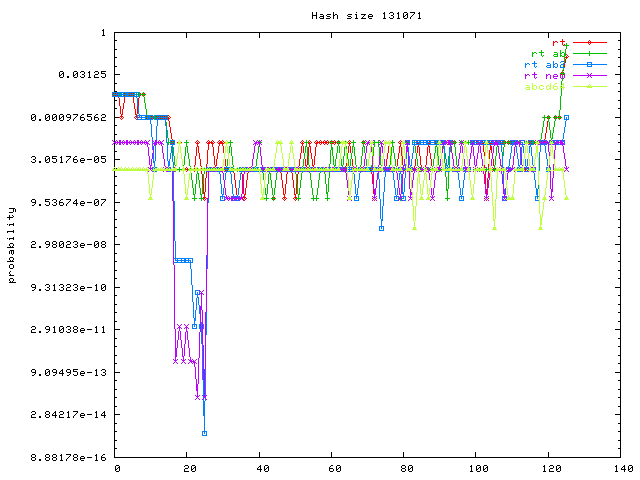Select the blue 'rt ab2' legend label
Screen dimensions: 640x480
pyautogui.click(x=545, y=65)
